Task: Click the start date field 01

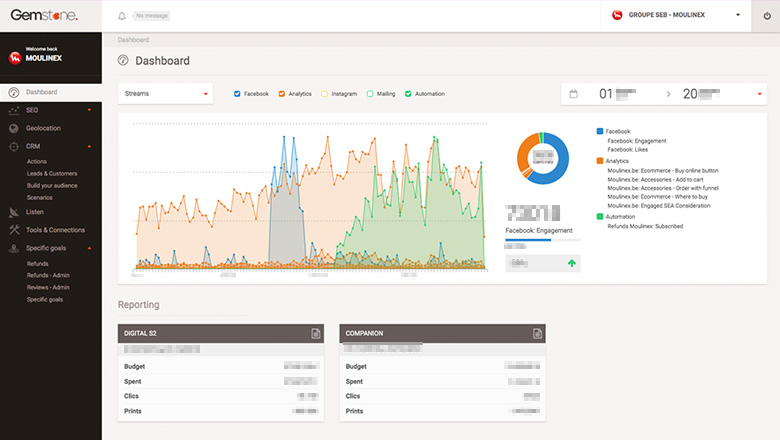Action: click(618, 94)
